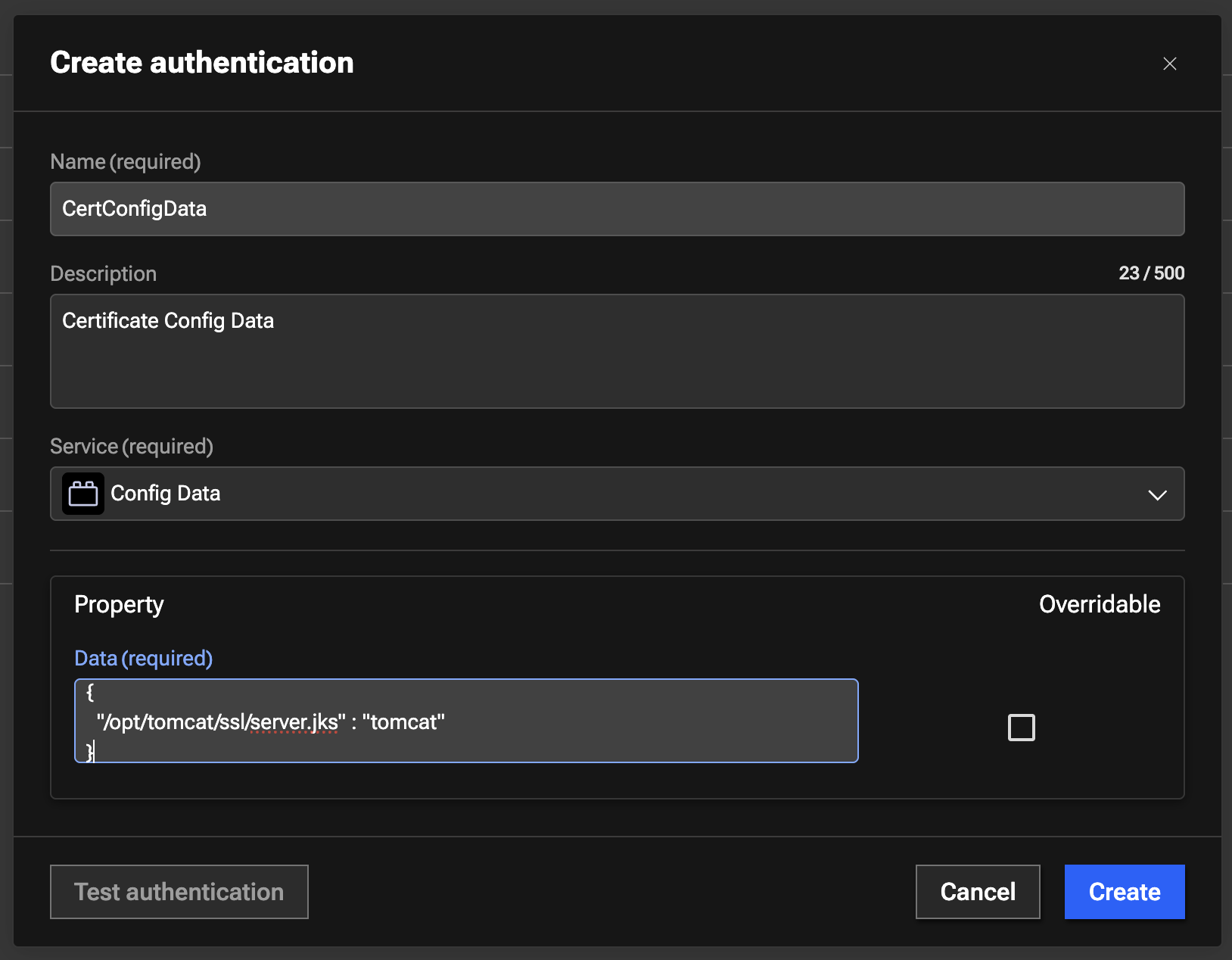Image resolution: width=1232 pixels, height=960 pixels.
Task: Close the Create authentication dialog
Action: tap(1169, 64)
